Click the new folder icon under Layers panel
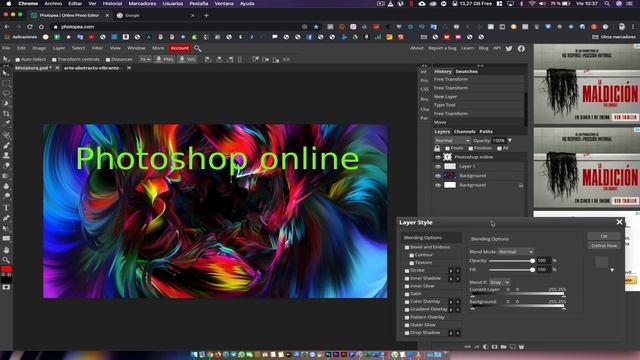The height and width of the screenshot is (360, 640). pyautogui.click(x=503, y=347)
